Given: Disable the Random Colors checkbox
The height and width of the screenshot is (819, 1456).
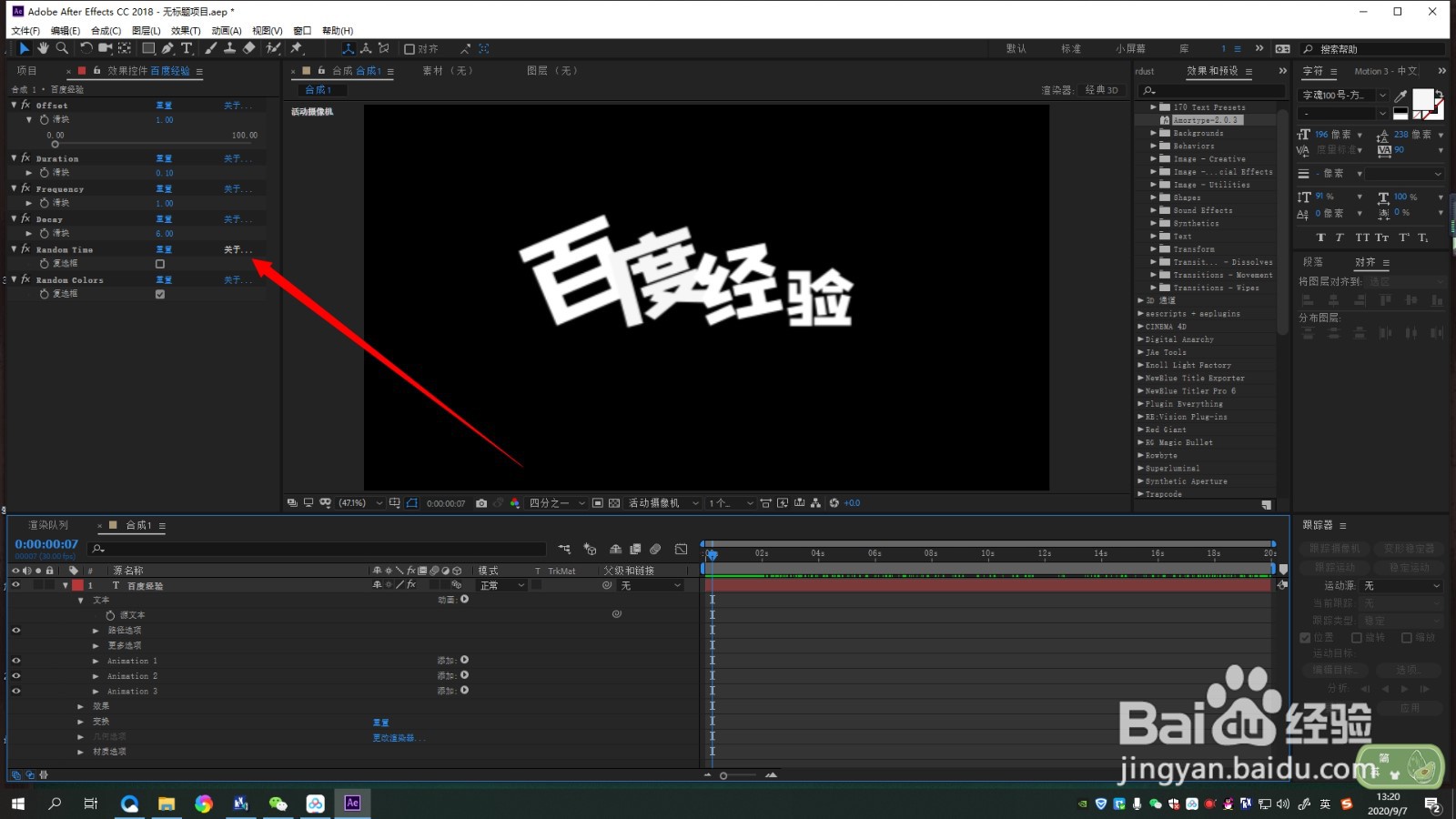Looking at the screenshot, I should tap(160, 294).
